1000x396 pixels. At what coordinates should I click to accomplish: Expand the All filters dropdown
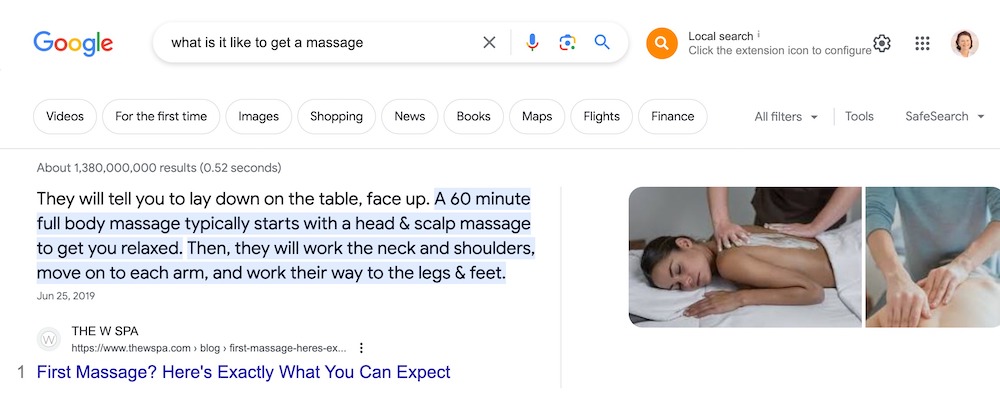[786, 117]
